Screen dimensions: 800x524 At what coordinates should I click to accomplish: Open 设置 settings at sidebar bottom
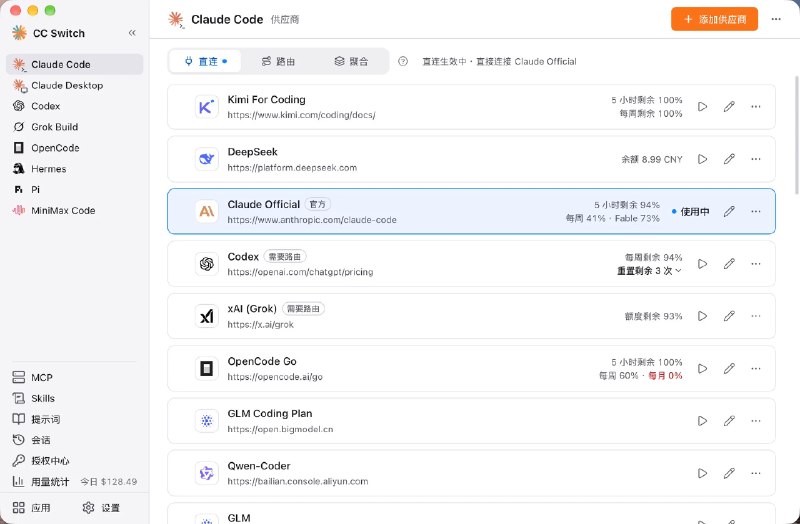click(101, 508)
